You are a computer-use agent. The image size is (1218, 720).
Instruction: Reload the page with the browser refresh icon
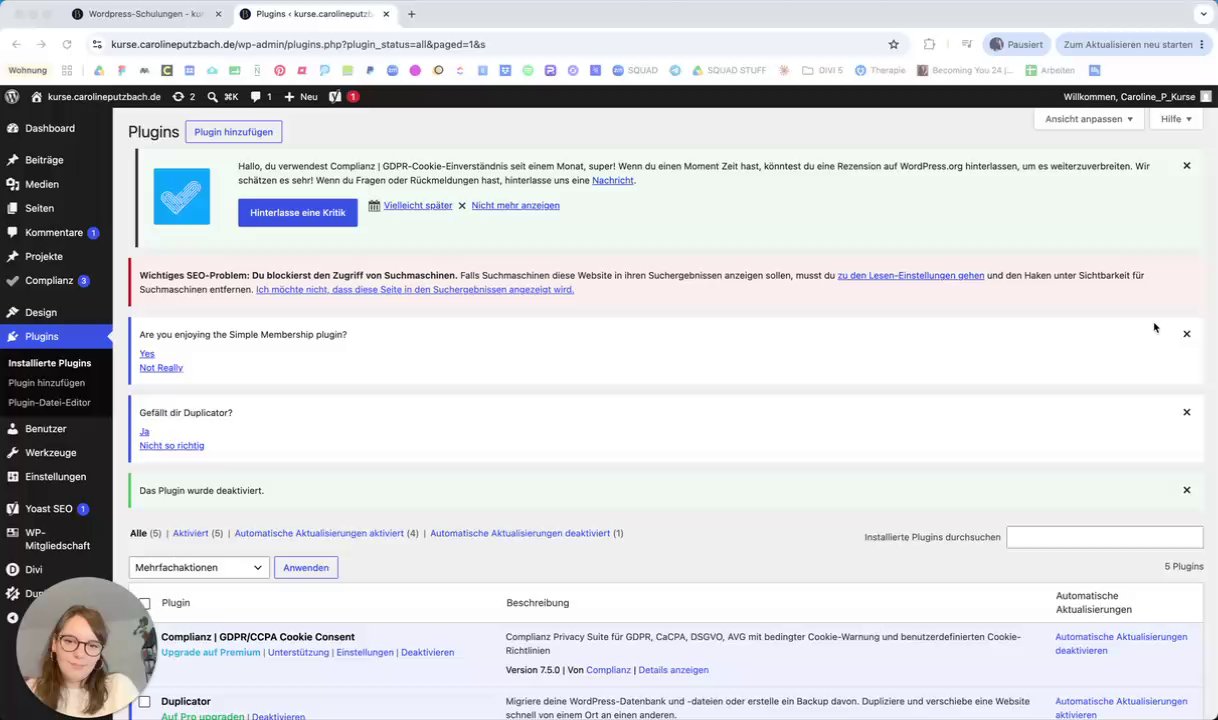[x=67, y=44]
